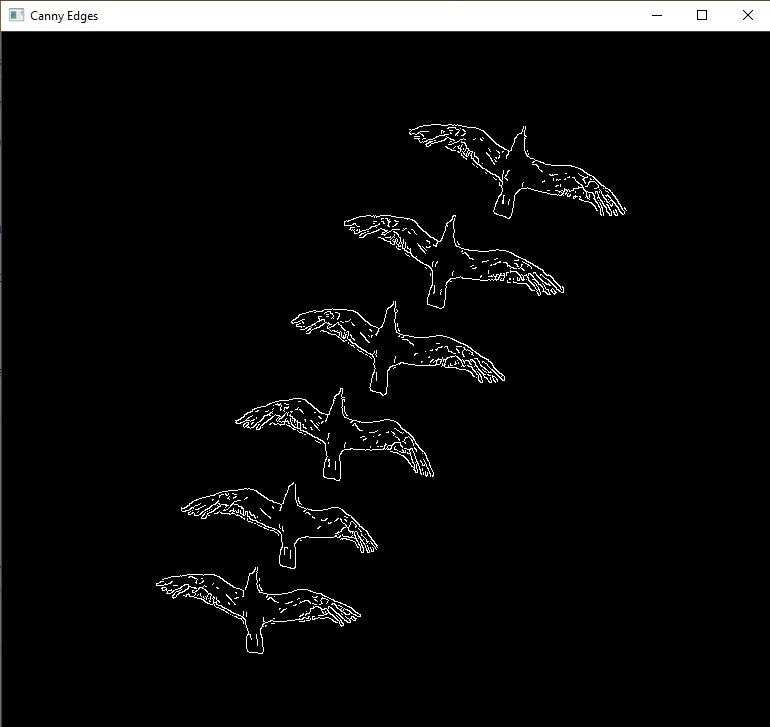Close the Canny Edges window
This screenshot has height=727, width=770.
747,16
